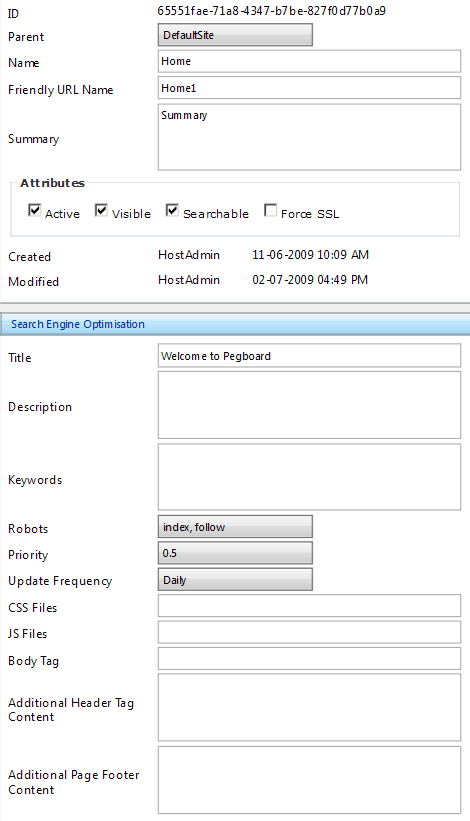This screenshot has height=821, width=470.
Task: Click the Body Tag input field
Action: [309, 659]
